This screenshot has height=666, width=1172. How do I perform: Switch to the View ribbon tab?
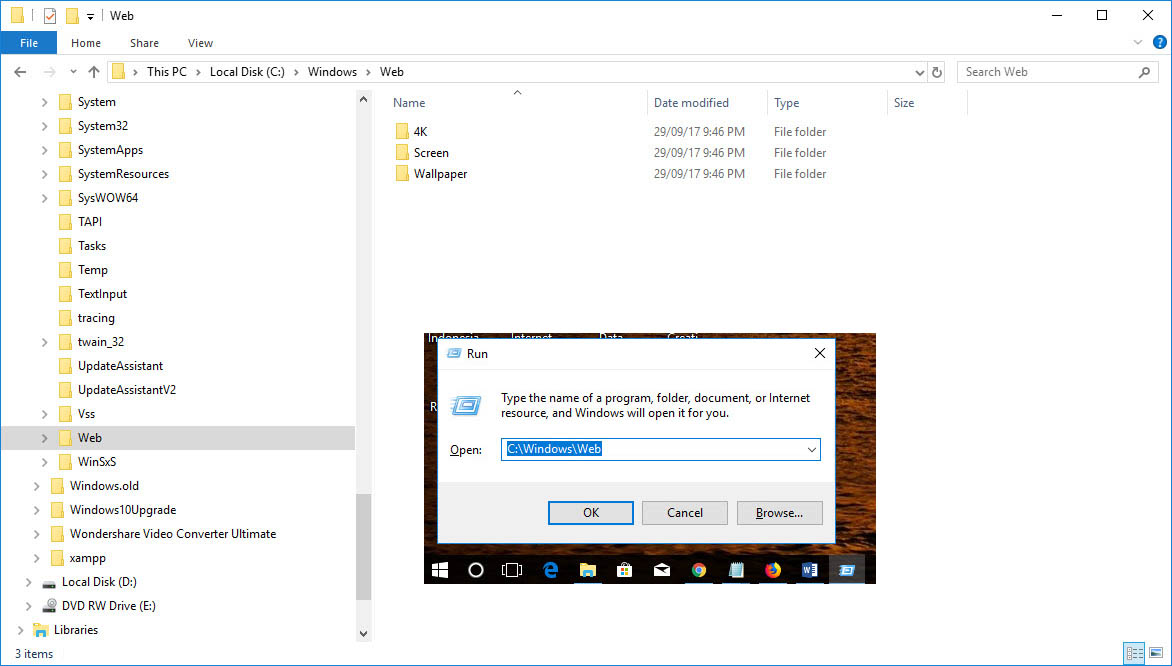coord(199,43)
